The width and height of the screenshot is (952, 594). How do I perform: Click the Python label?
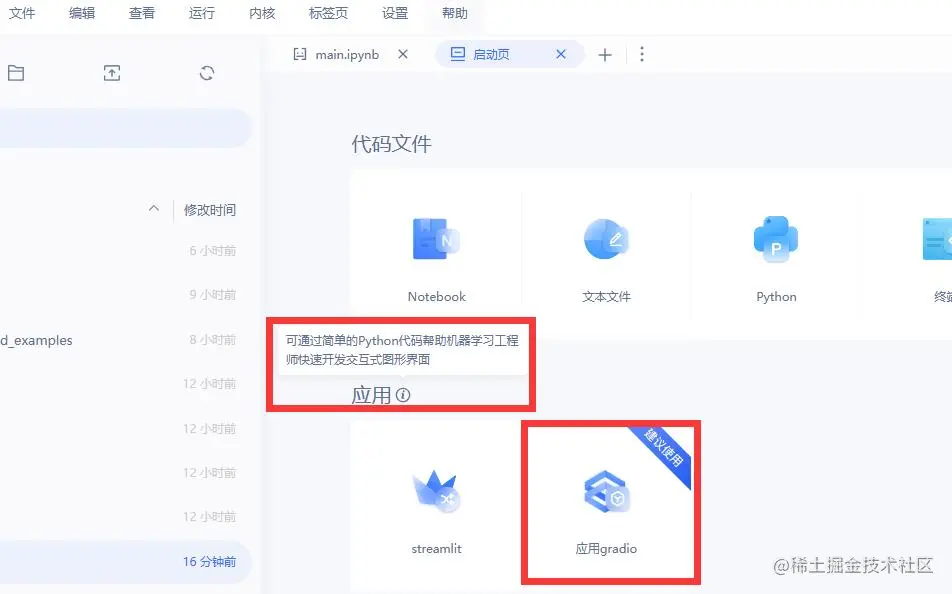tap(776, 297)
